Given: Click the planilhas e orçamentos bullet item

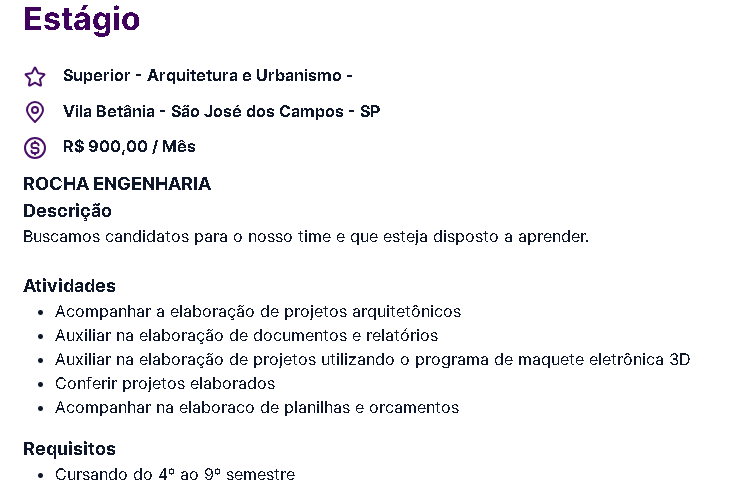Looking at the screenshot, I should click(x=257, y=408).
